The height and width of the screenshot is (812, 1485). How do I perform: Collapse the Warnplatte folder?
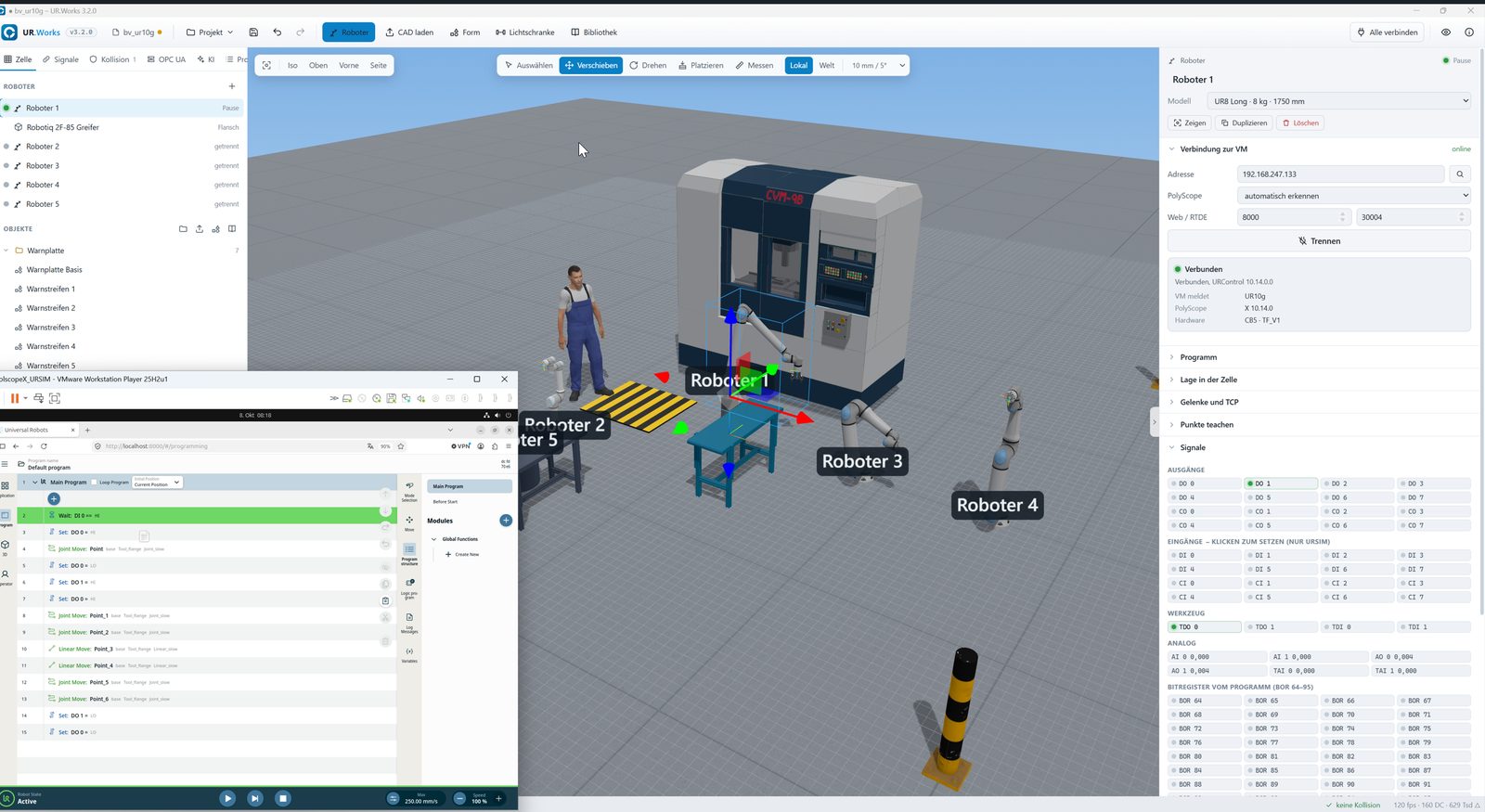7,251
